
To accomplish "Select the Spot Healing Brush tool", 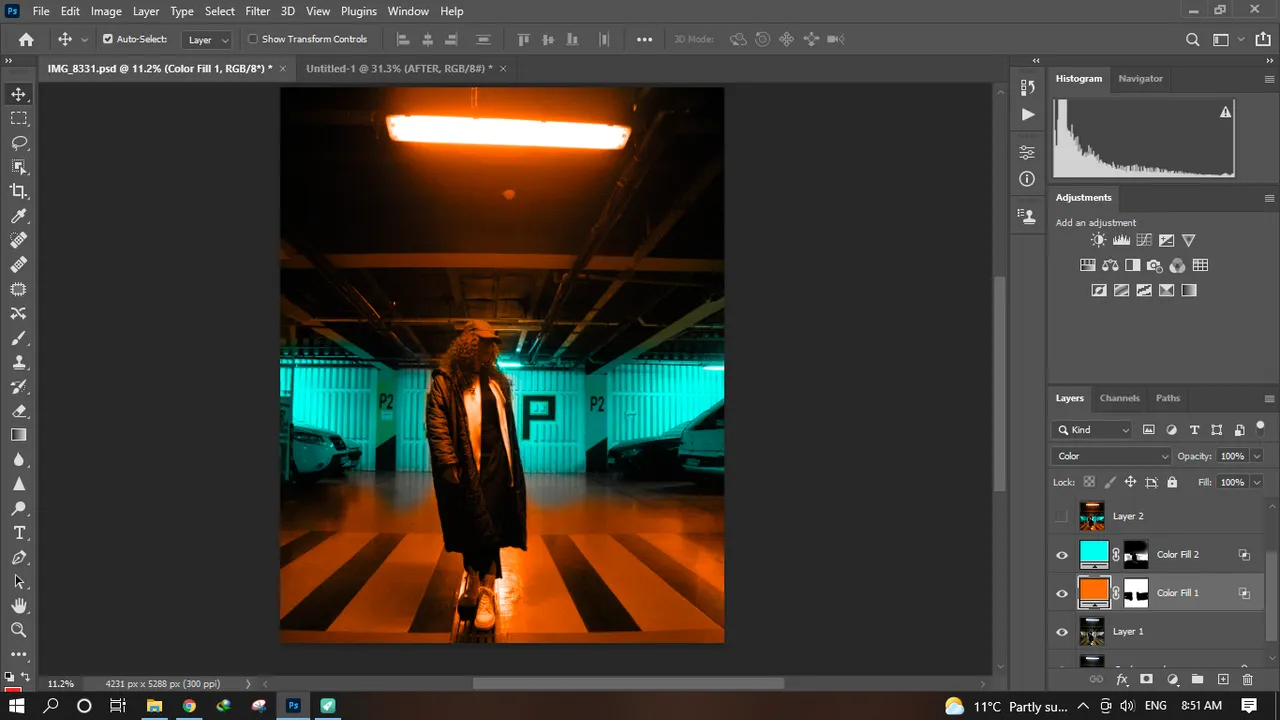I will pyautogui.click(x=19, y=240).
